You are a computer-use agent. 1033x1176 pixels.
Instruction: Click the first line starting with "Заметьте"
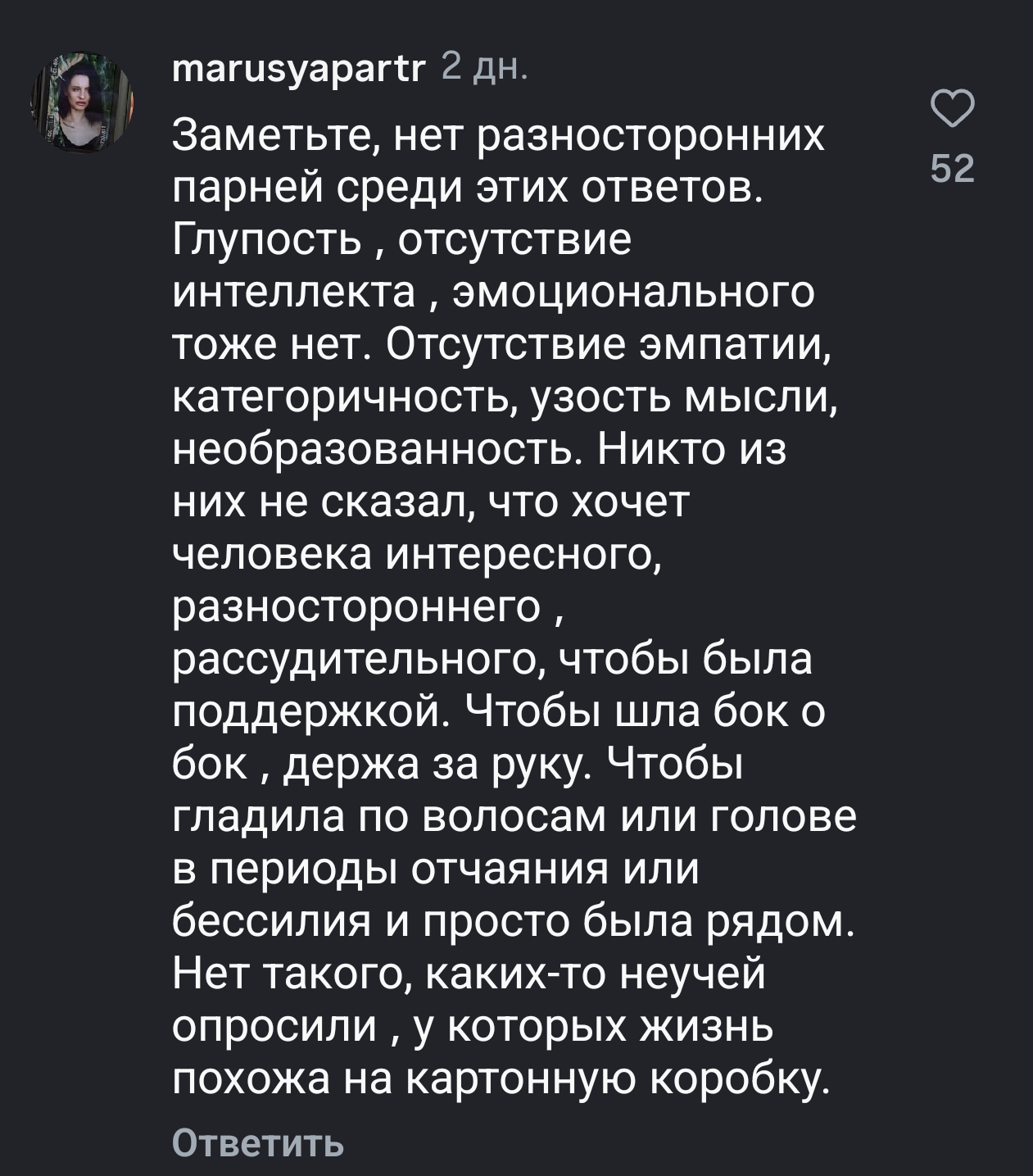[498, 137]
